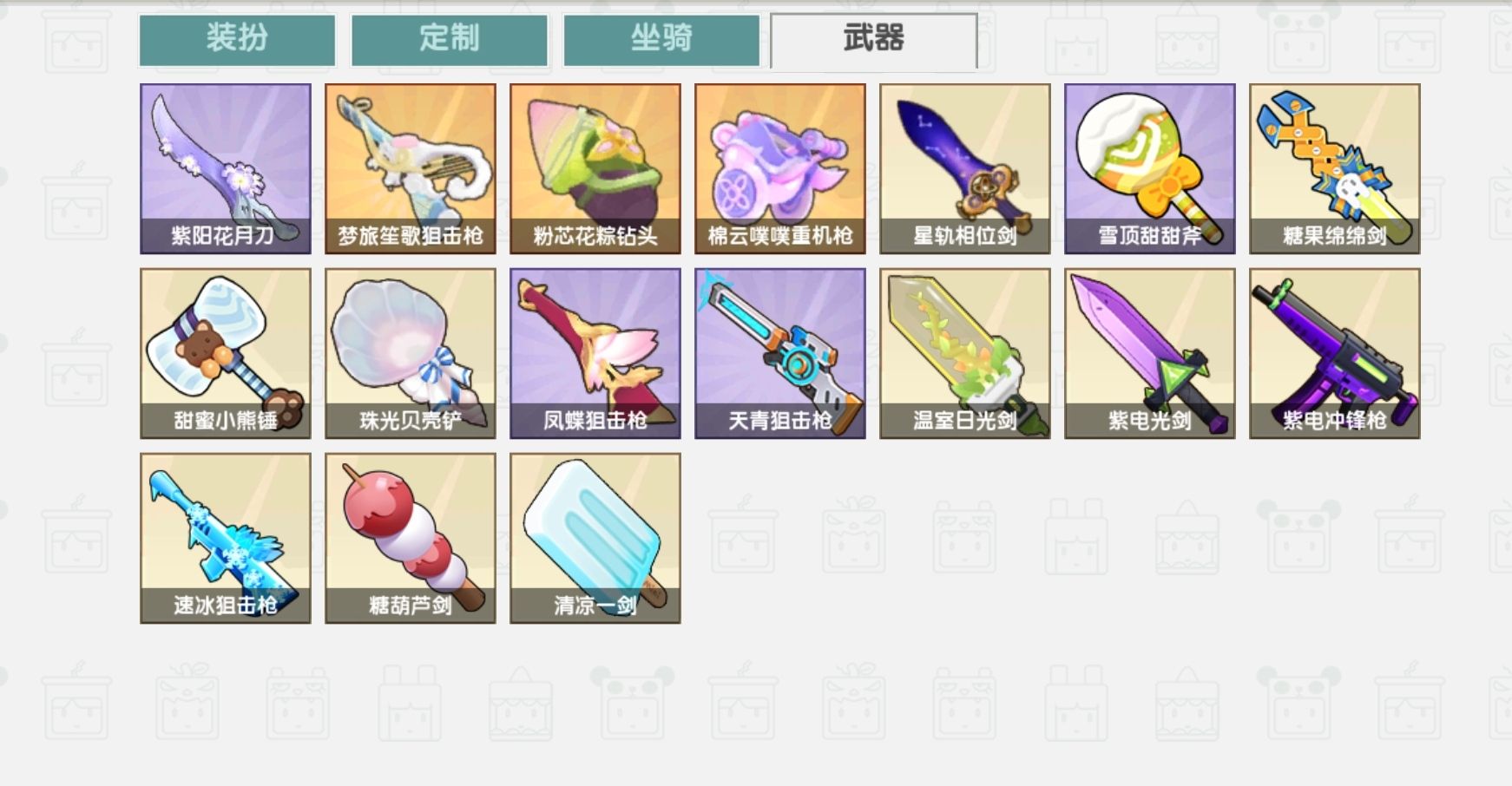Choose the 星轨相位剑 sword
Image resolution: width=1512 pixels, height=786 pixels.
point(965,168)
